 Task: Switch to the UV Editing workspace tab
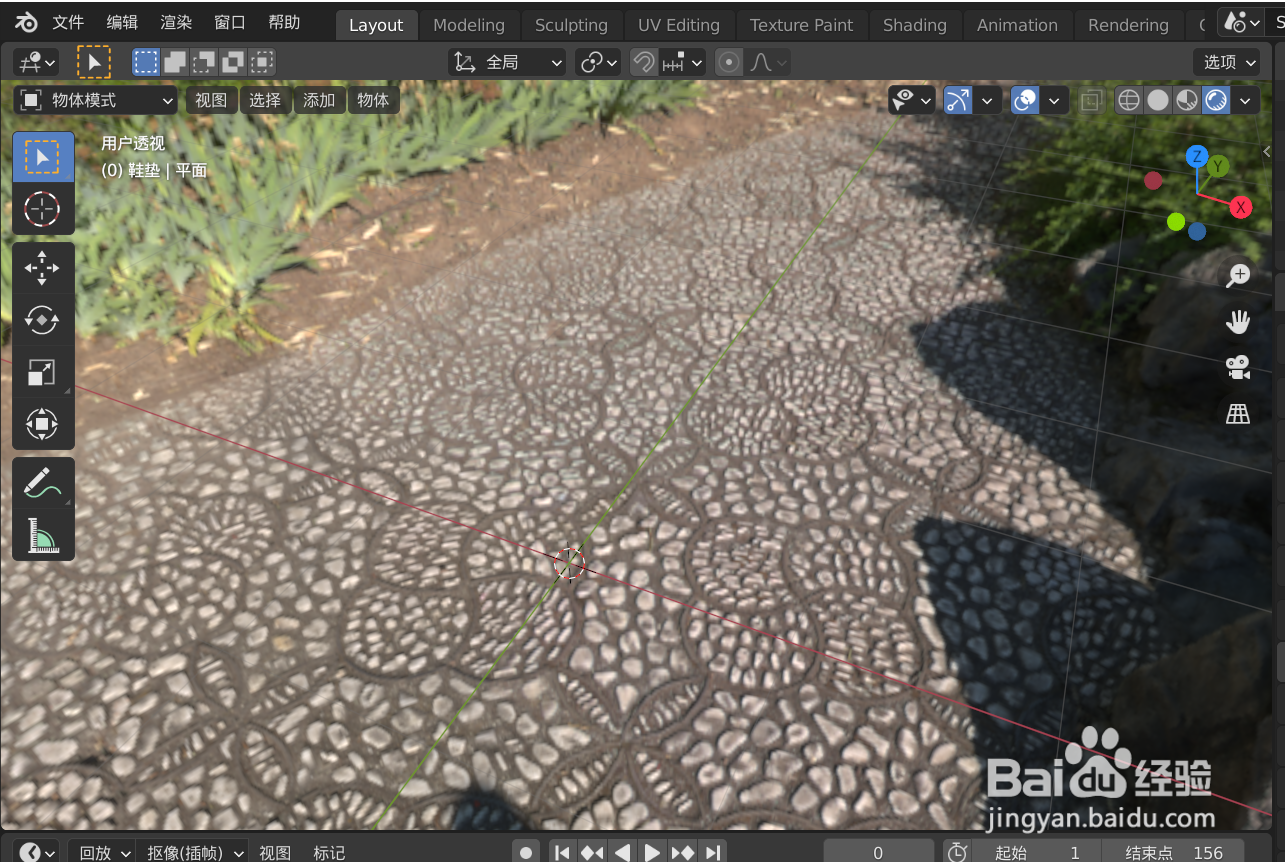[x=679, y=25]
